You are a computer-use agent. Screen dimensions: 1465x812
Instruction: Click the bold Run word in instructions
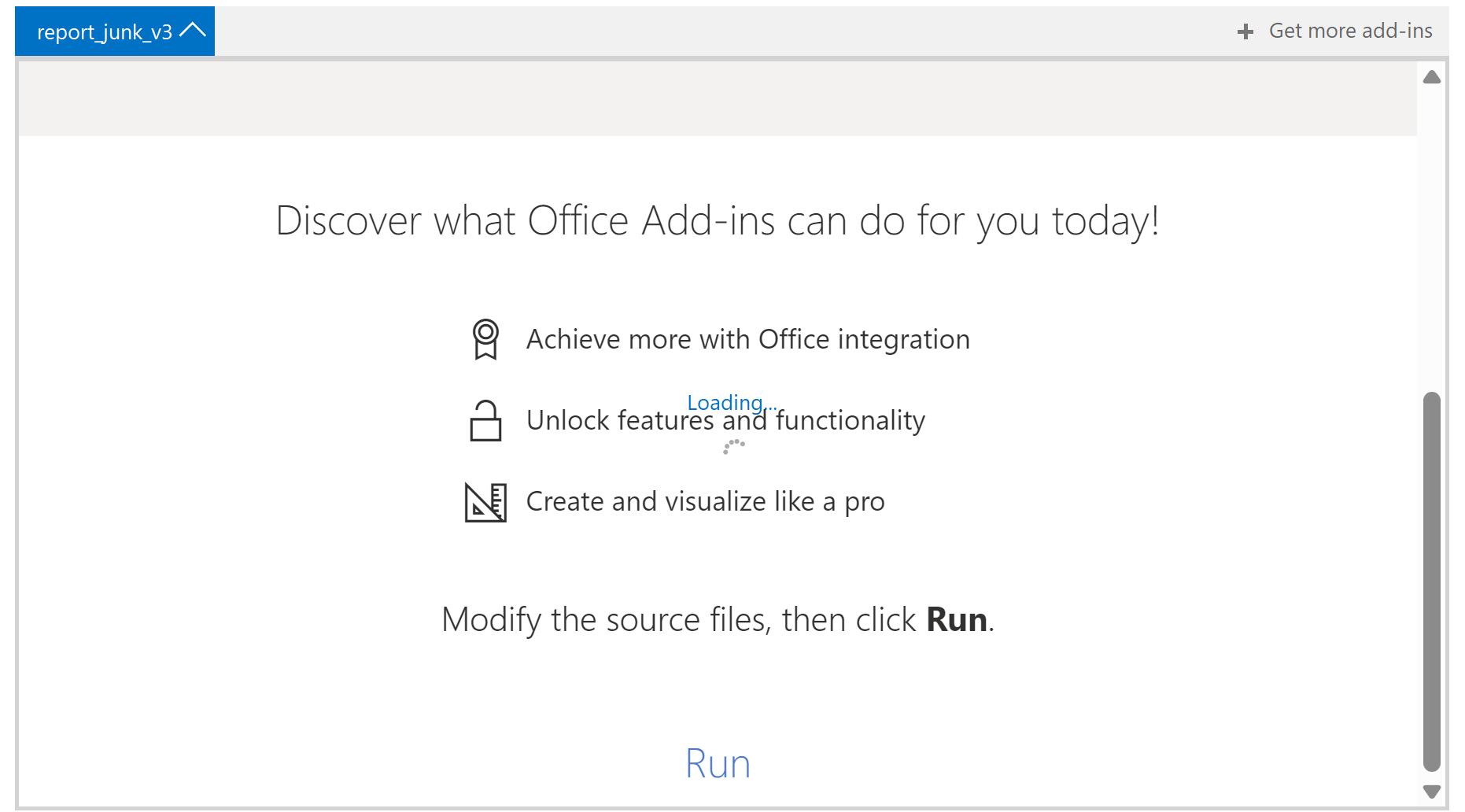(x=956, y=620)
